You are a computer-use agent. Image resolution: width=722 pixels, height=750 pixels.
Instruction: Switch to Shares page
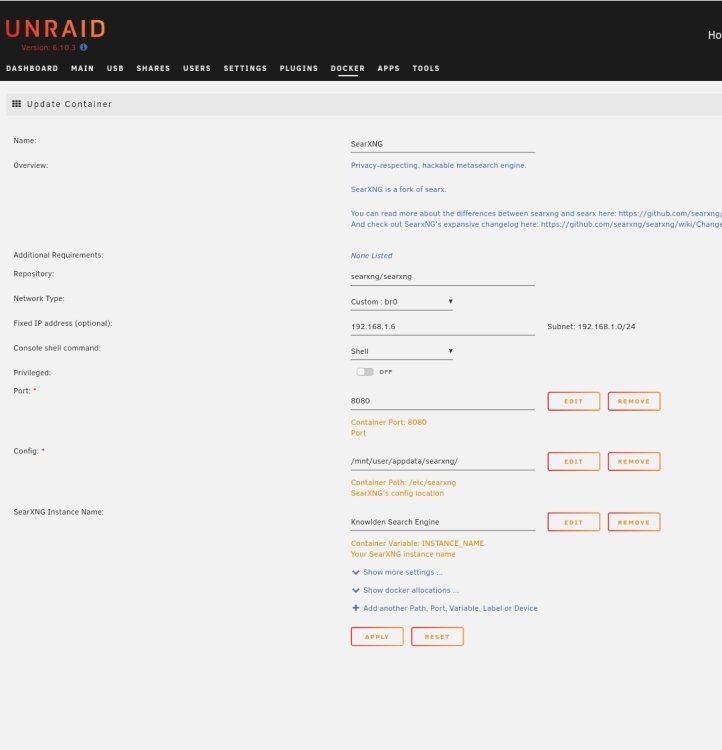[x=153, y=68]
